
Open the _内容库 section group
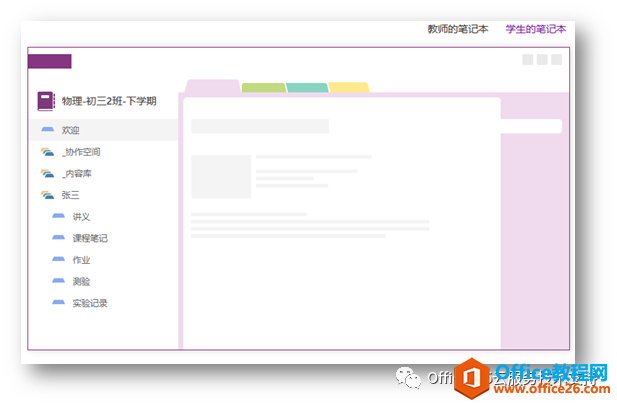tap(77, 173)
